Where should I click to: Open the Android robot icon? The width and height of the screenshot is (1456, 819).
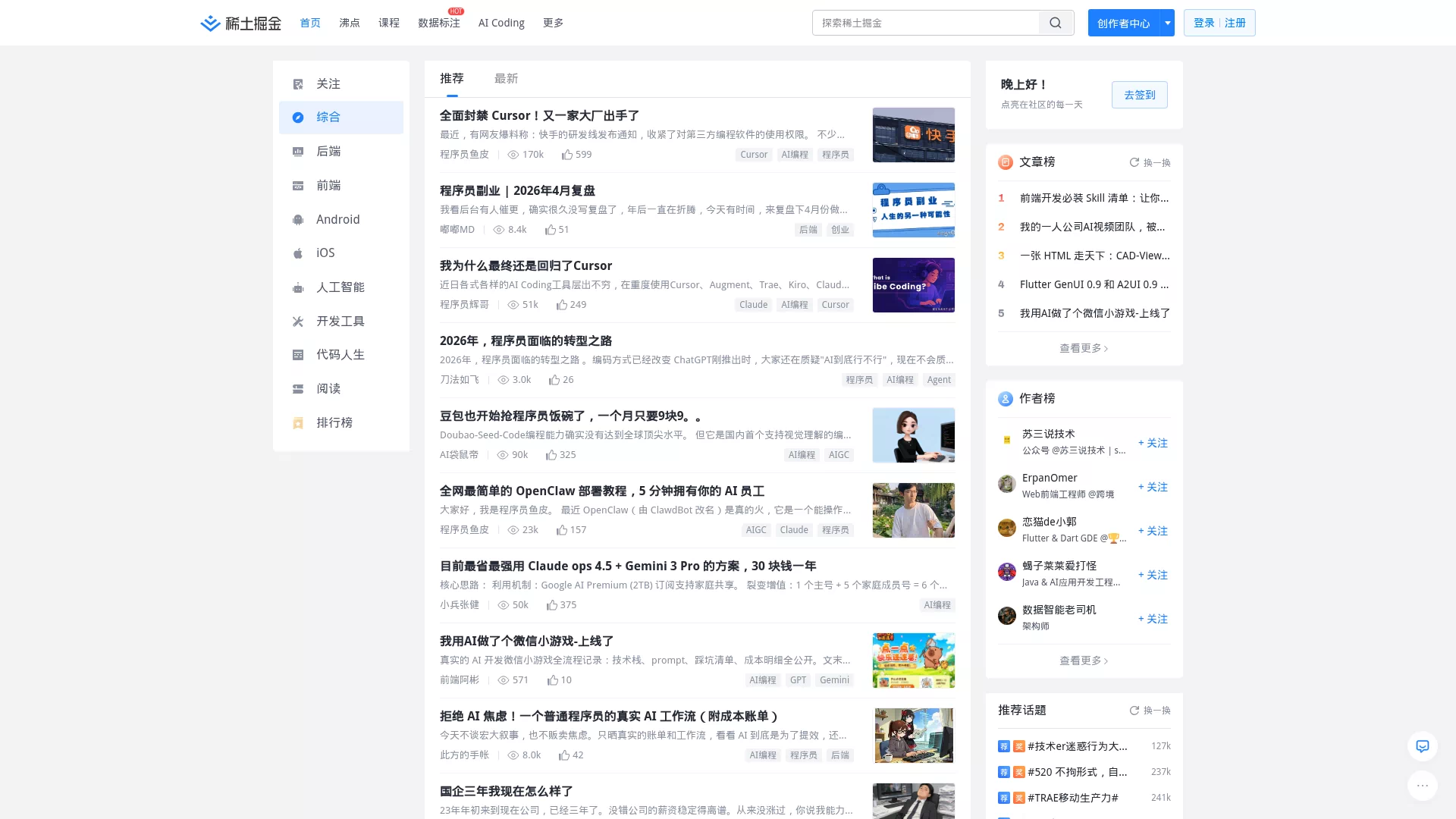298,220
